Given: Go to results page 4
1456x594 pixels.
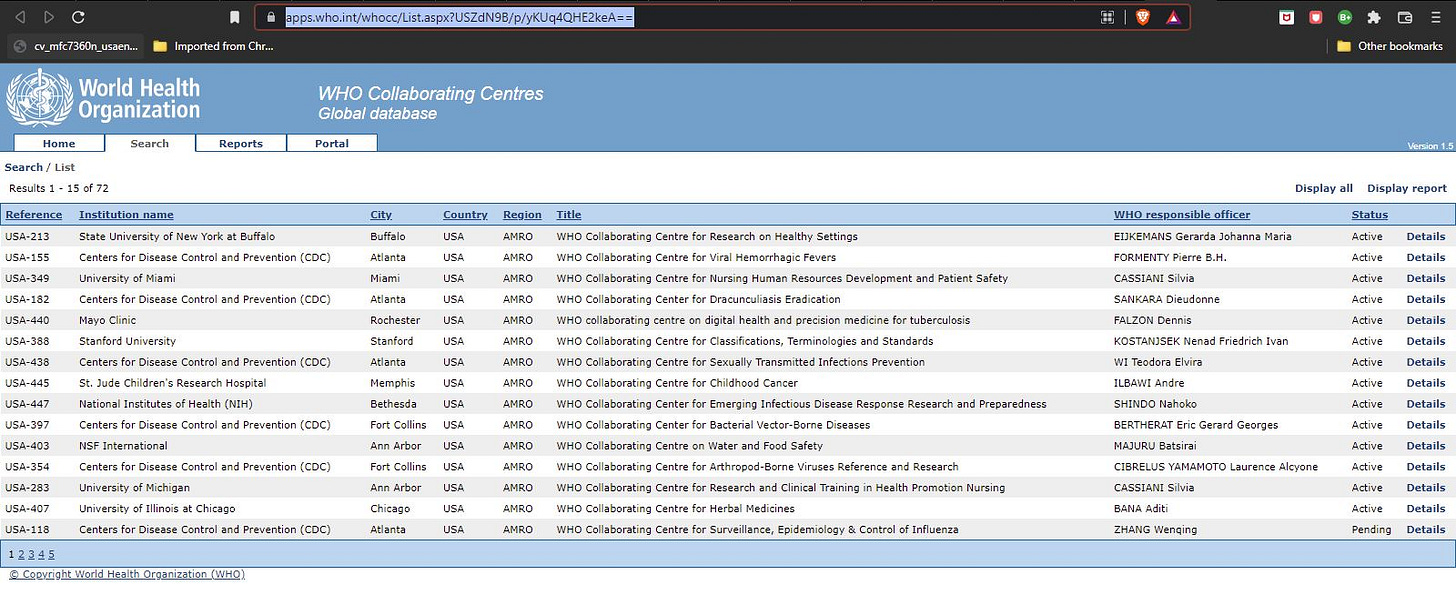Looking at the screenshot, I should 41,554.
